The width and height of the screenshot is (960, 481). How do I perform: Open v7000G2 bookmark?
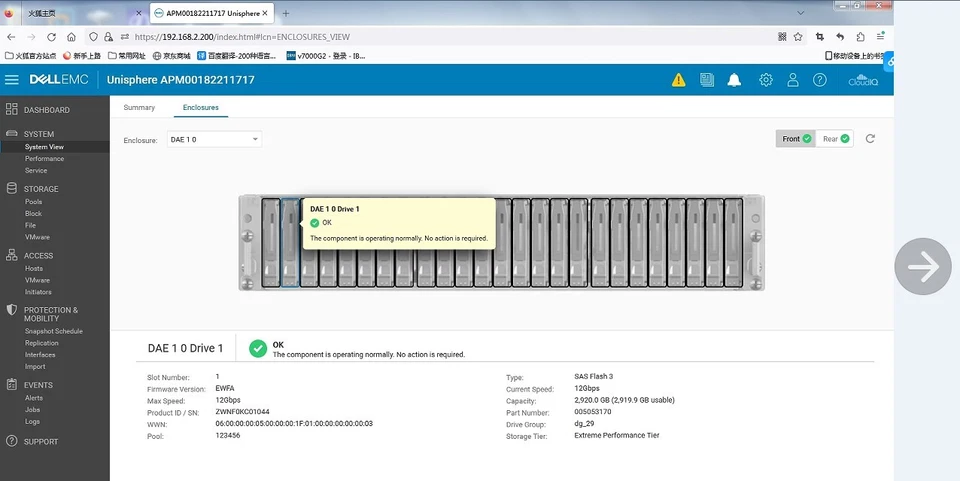pyautogui.click(x=326, y=56)
